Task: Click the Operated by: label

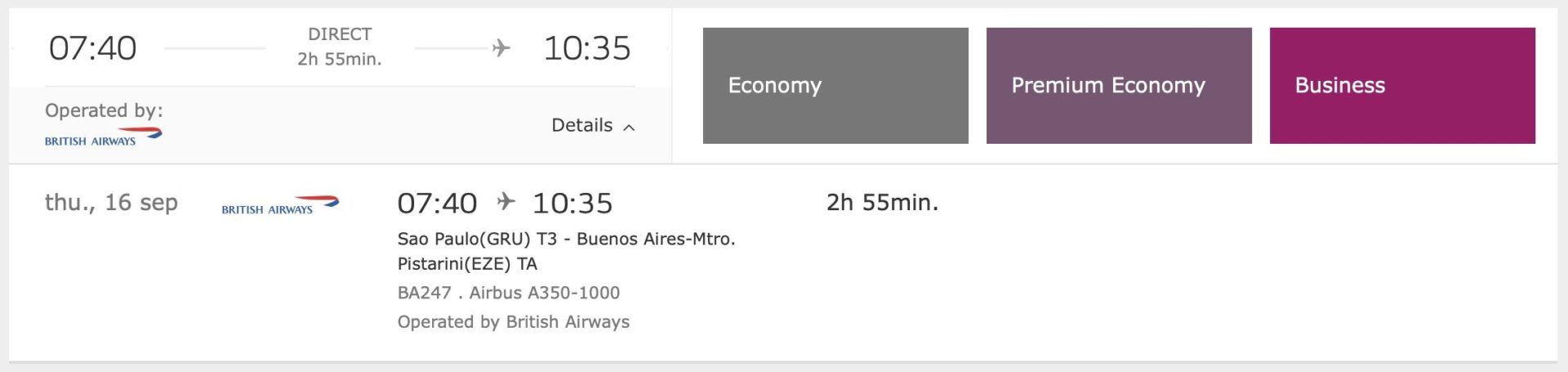Action: pyautogui.click(x=104, y=110)
